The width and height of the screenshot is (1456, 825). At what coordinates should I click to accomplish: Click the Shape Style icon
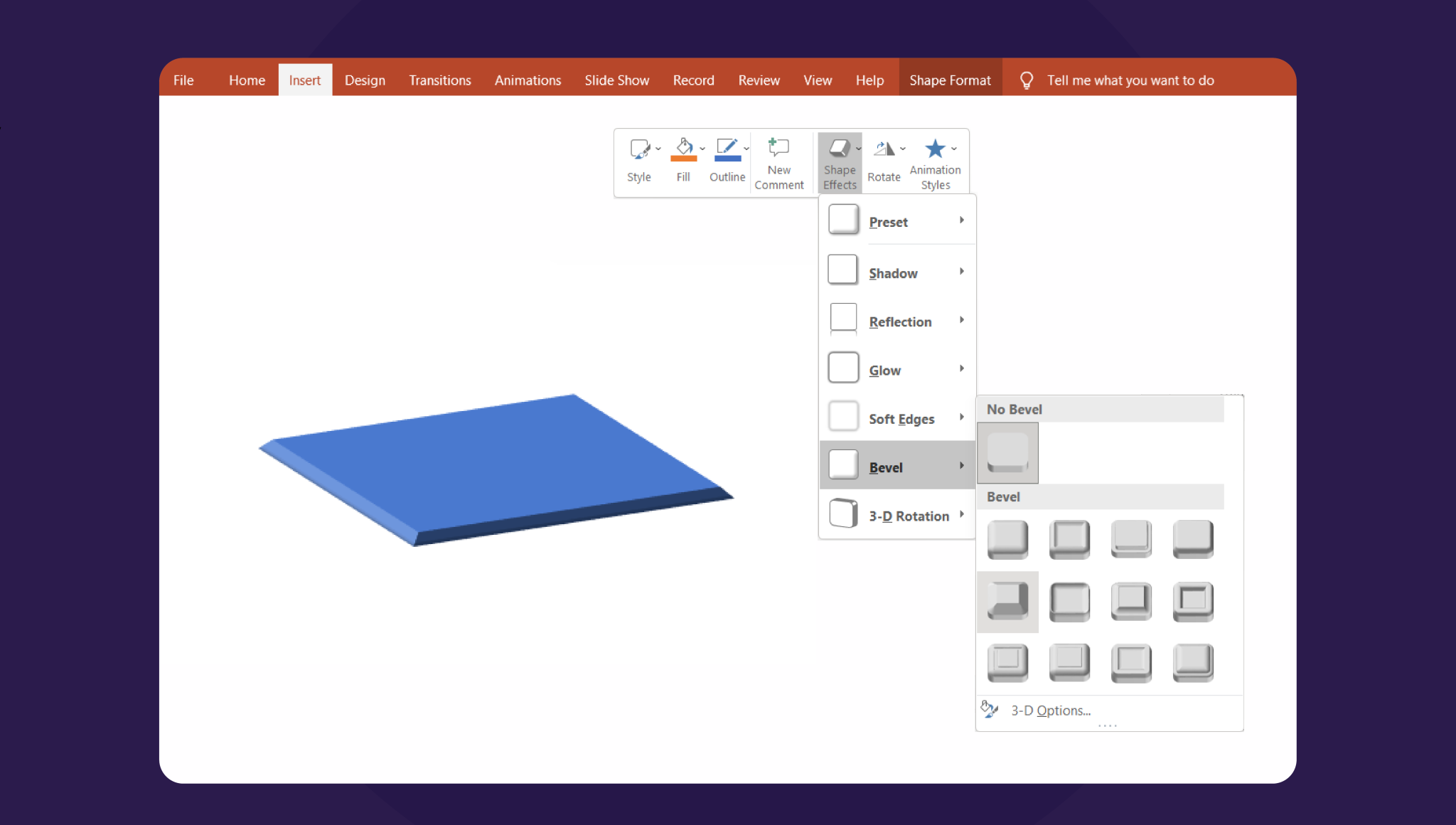tap(638, 148)
